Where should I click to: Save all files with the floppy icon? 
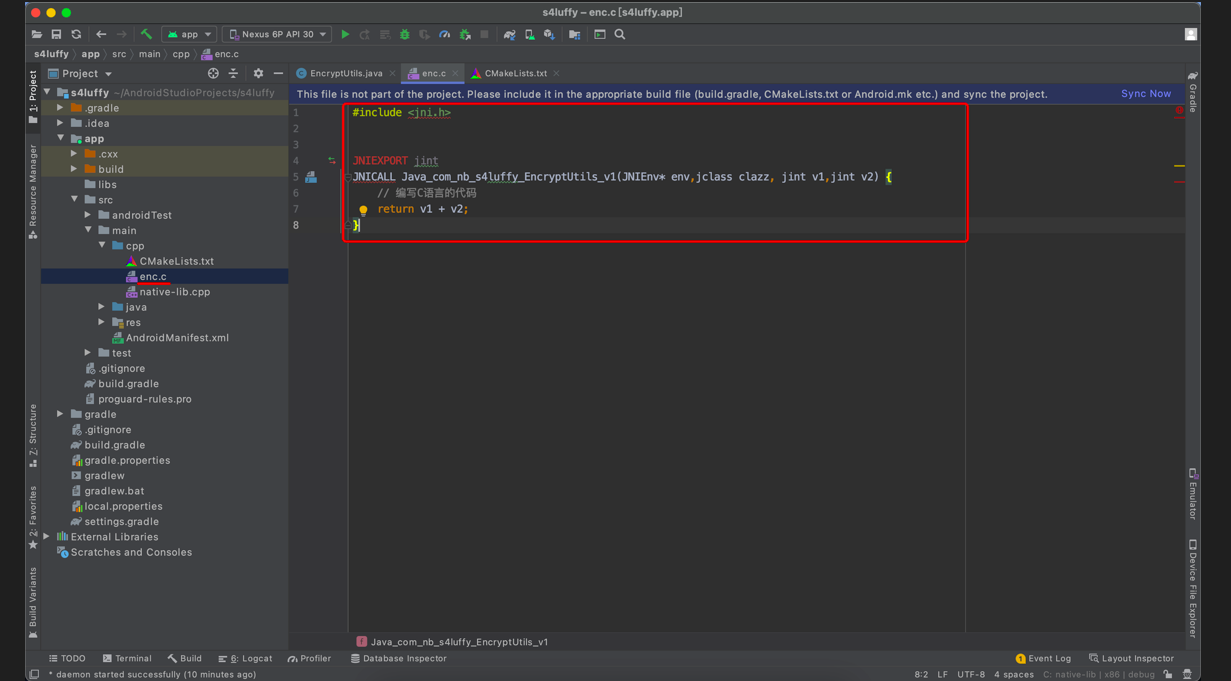click(x=56, y=34)
